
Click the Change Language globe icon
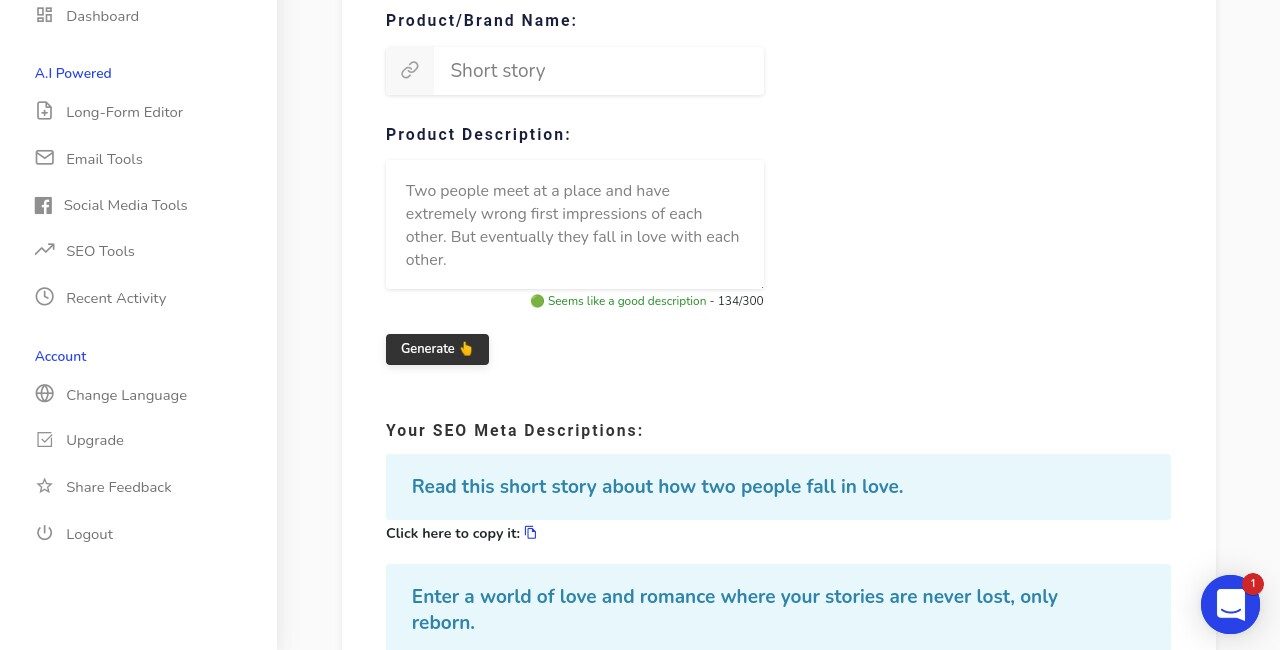(x=44, y=394)
